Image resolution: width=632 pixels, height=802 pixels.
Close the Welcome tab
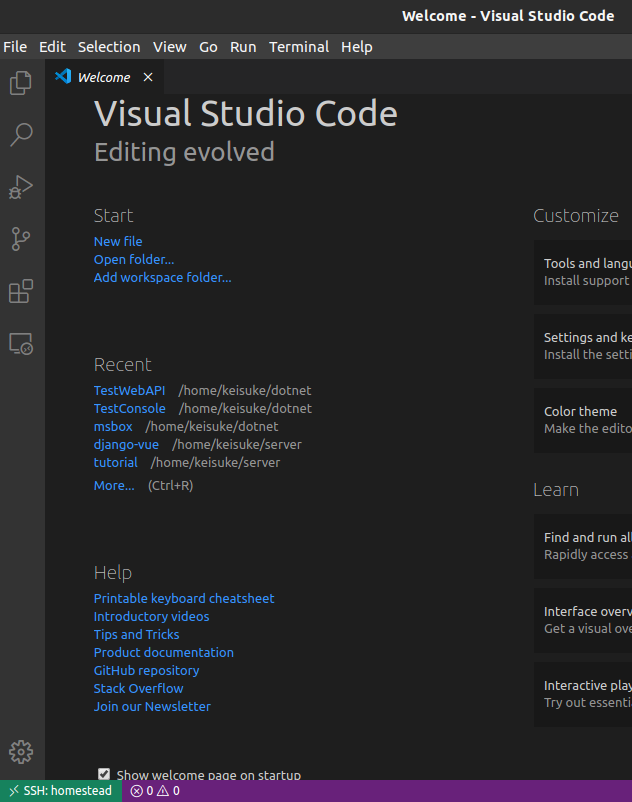148,77
